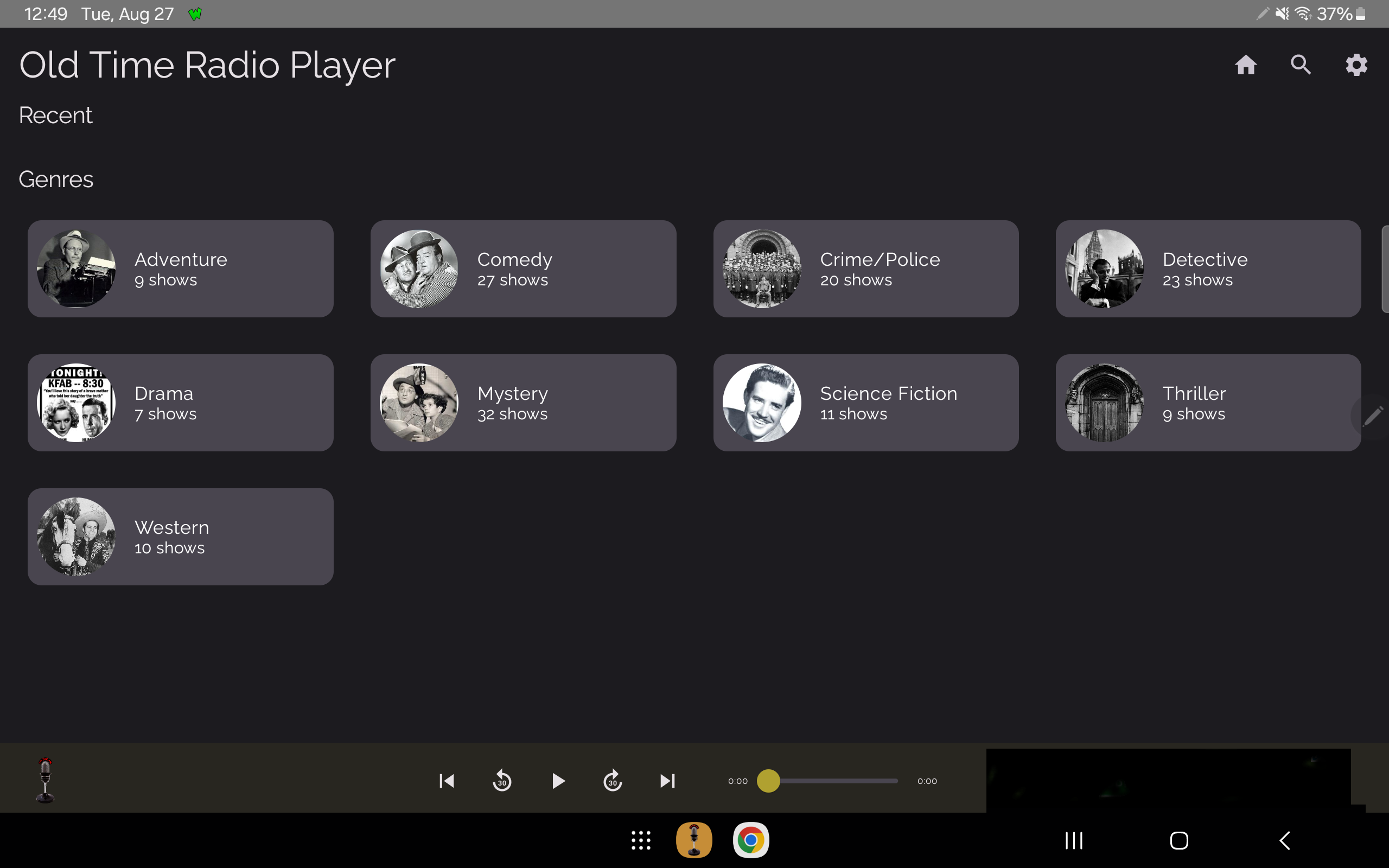The height and width of the screenshot is (868, 1389).
Task: Click the edit pencil near the Thriller card
Action: tap(1373, 417)
